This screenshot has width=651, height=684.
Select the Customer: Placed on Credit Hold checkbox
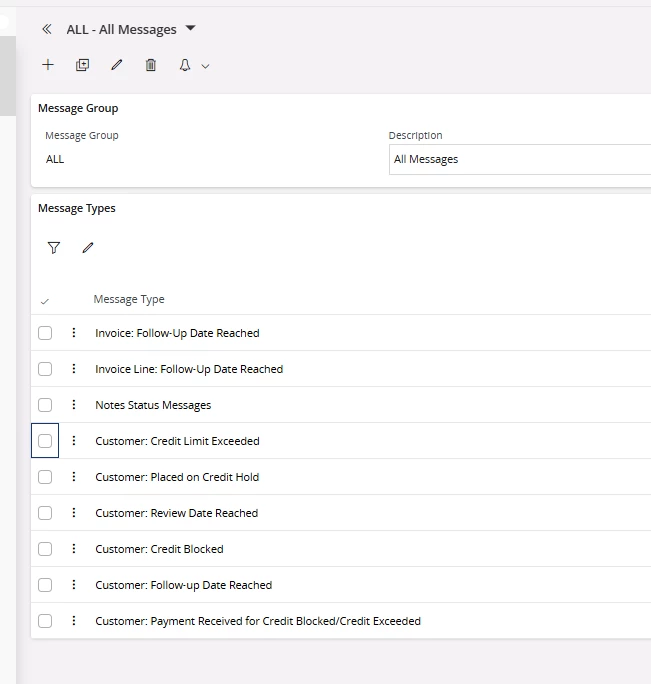click(45, 477)
